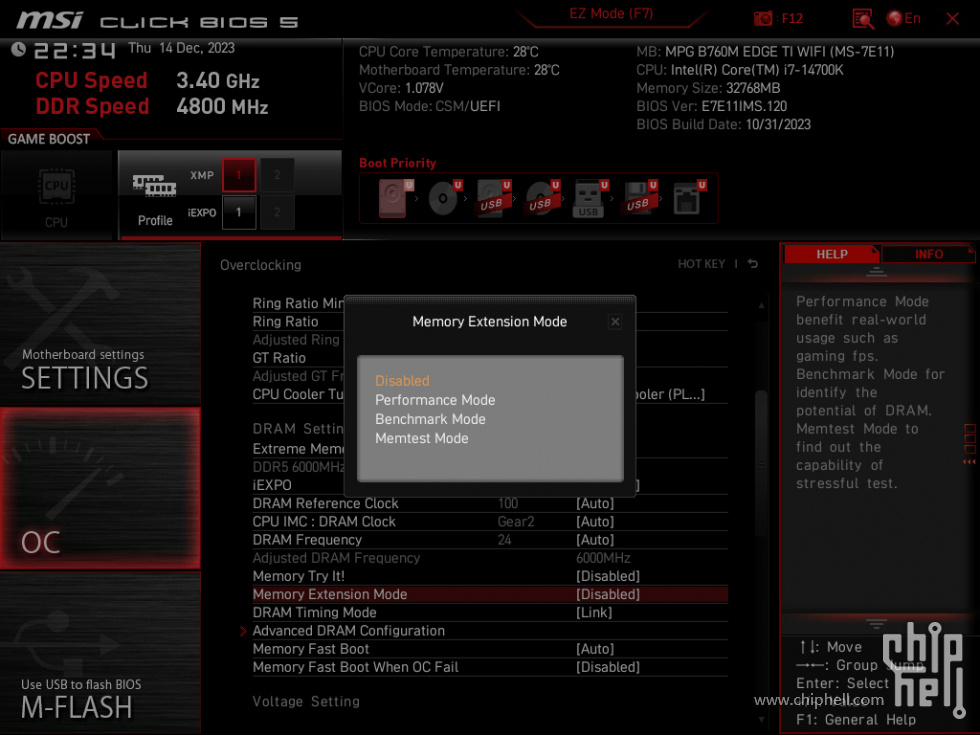Open Memory Extension Mode [Disabled] value
The height and width of the screenshot is (735, 980).
[608, 594]
